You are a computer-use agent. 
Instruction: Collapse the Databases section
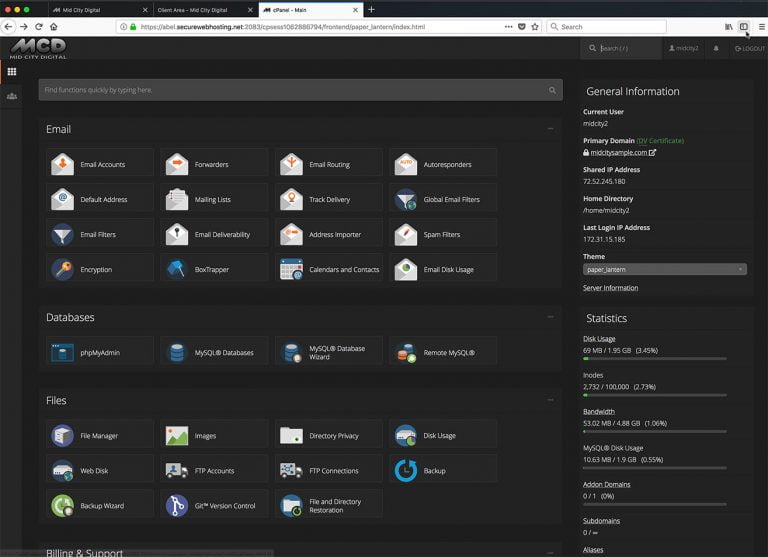tap(550, 317)
